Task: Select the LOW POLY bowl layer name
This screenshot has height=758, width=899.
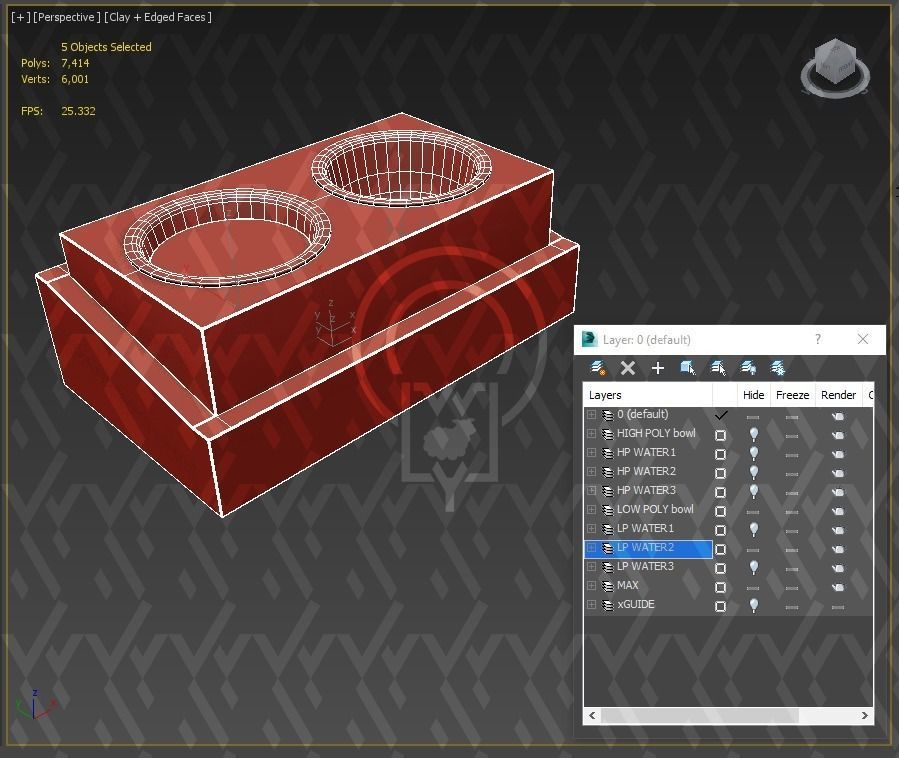Action: coord(655,509)
